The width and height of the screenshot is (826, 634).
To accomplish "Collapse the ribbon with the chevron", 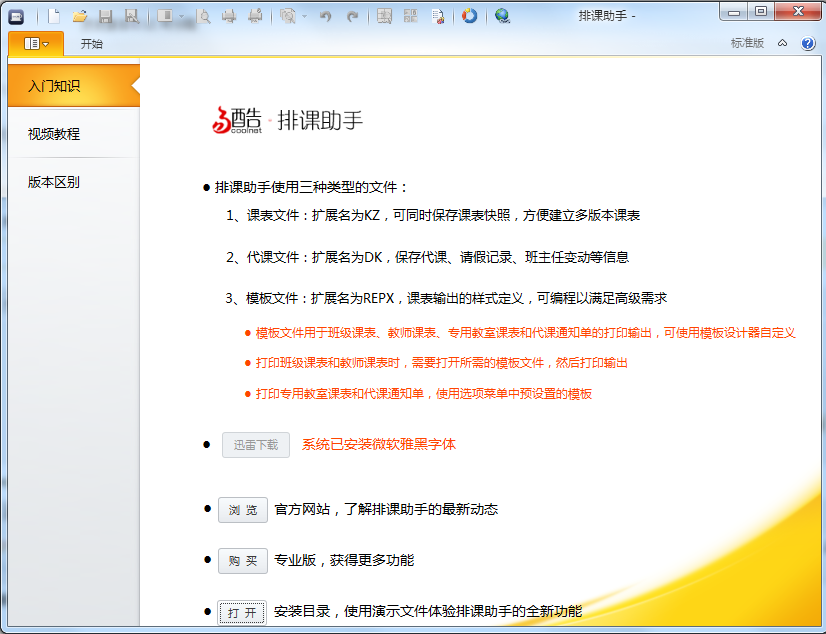I will click(x=783, y=44).
